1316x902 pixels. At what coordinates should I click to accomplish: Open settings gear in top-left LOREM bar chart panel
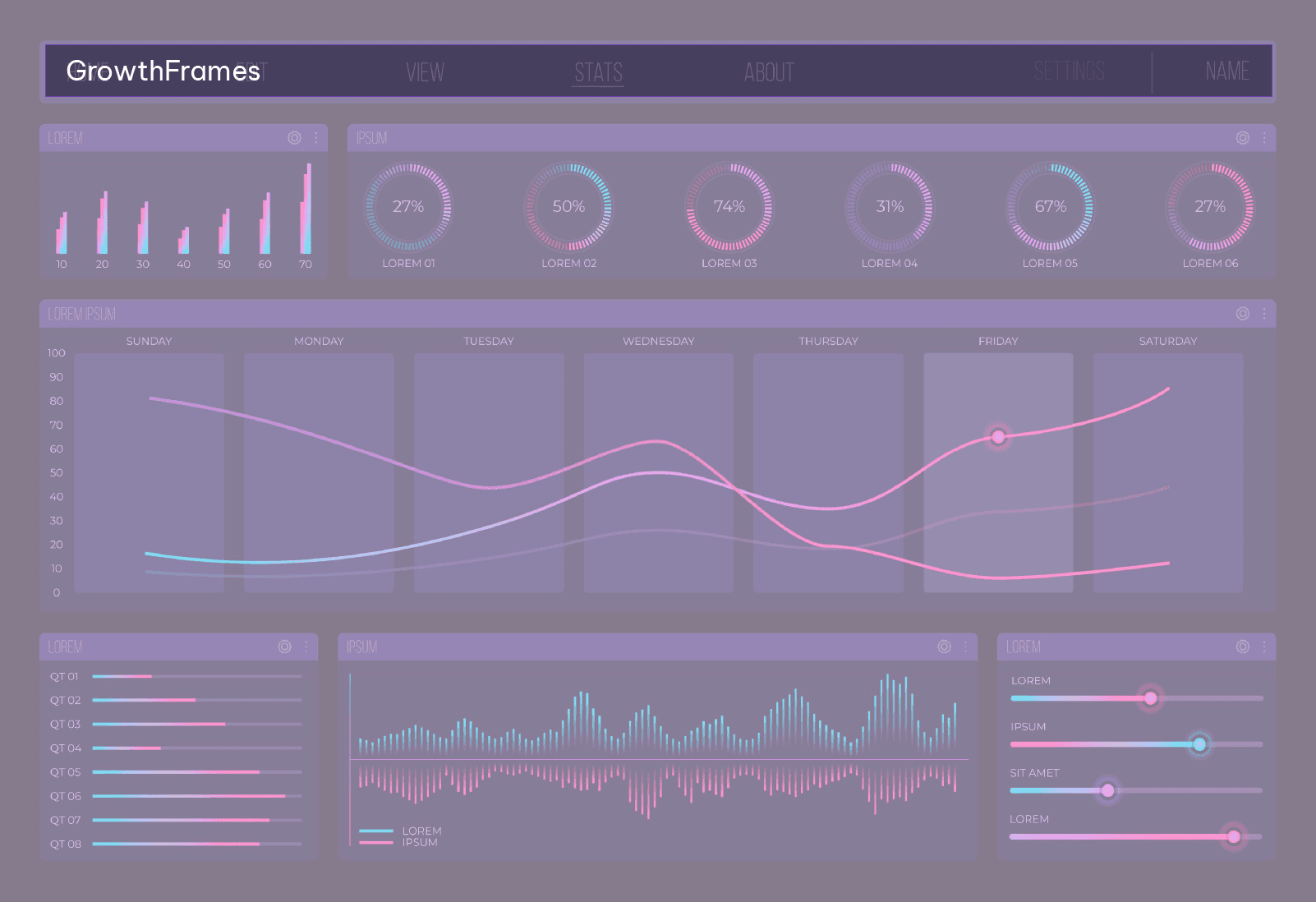(x=294, y=138)
